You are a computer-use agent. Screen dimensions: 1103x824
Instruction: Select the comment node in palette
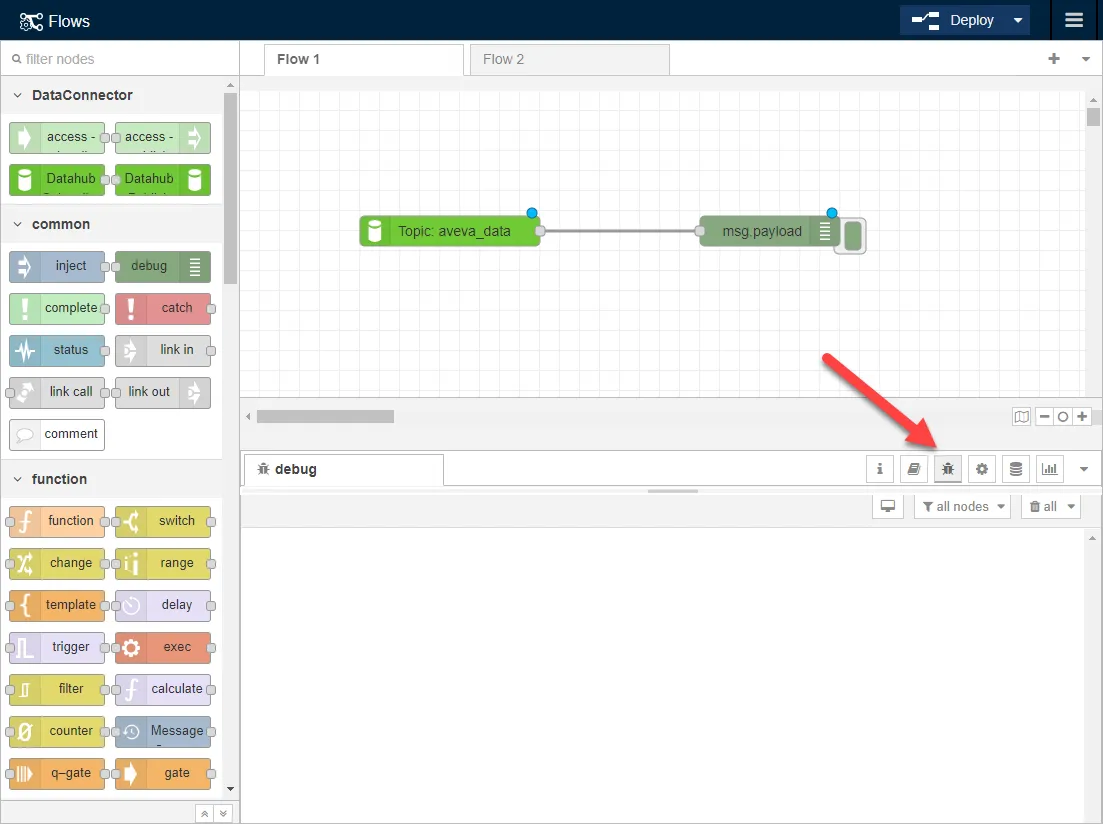point(57,434)
